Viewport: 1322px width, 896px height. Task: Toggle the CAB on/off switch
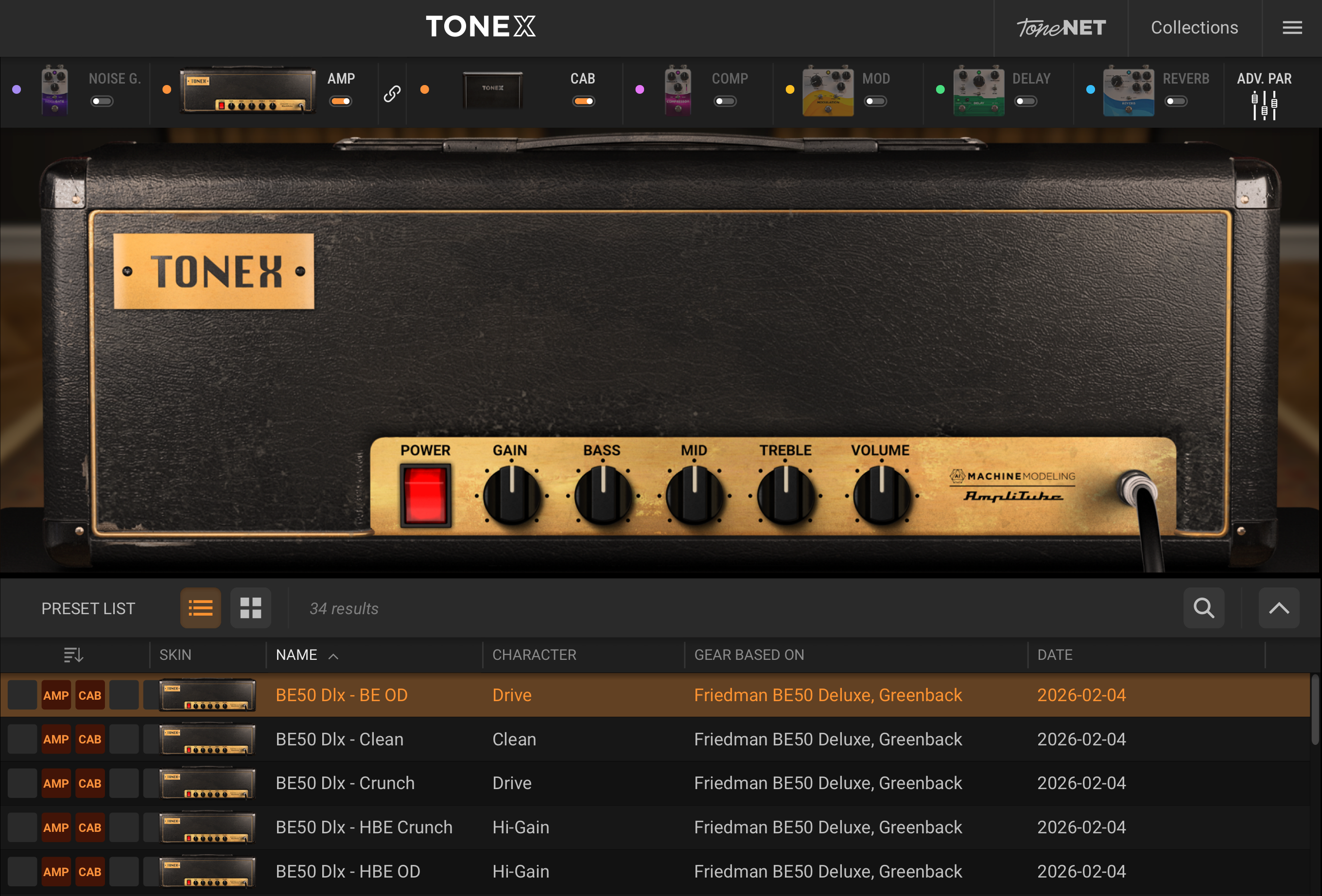(x=584, y=101)
